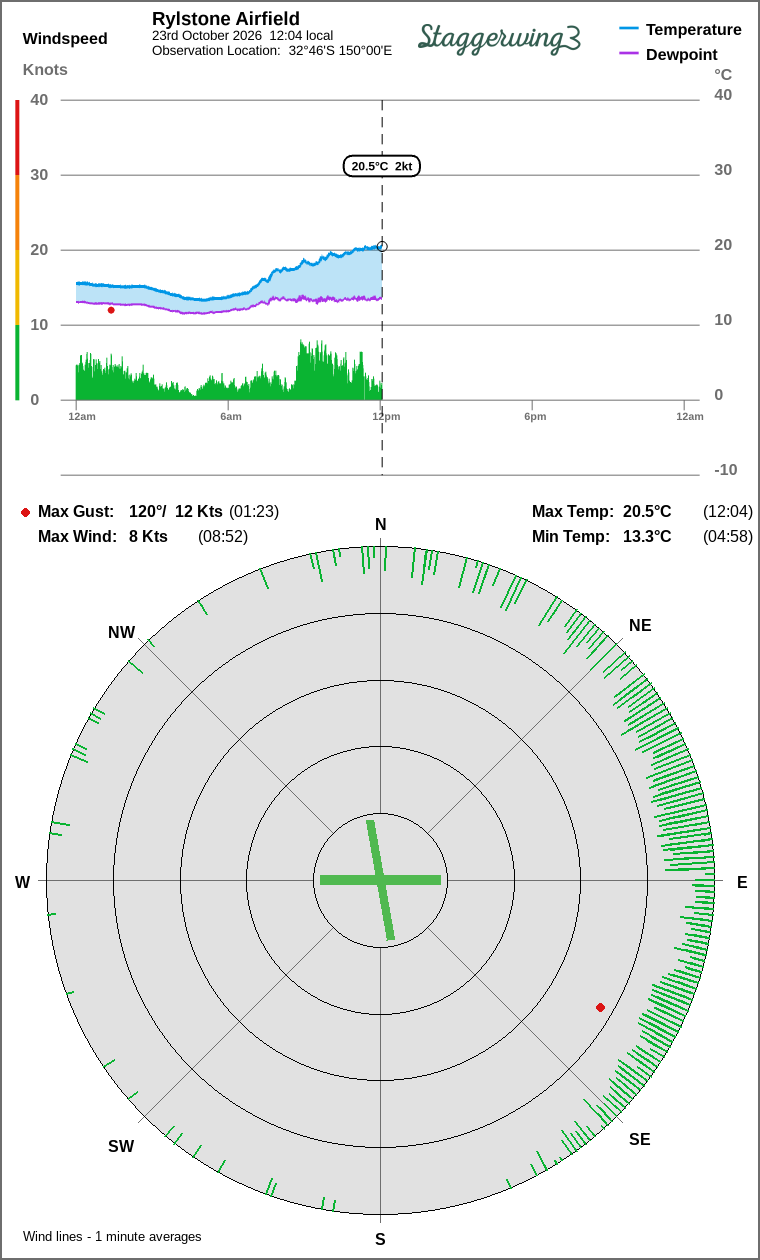This screenshot has height=1260, width=760.
Task: Click the red max gust marker on the compass
Action: coord(600,1007)
